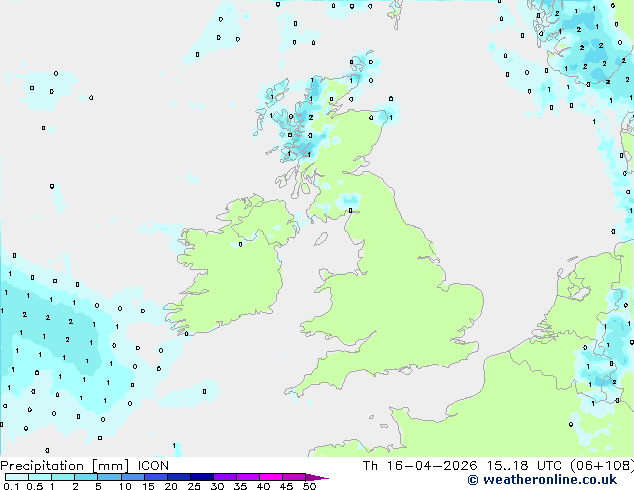634x490 pixels.
Task: Click the legend swatch between 0.1 and 0.5
Action: 17,477
